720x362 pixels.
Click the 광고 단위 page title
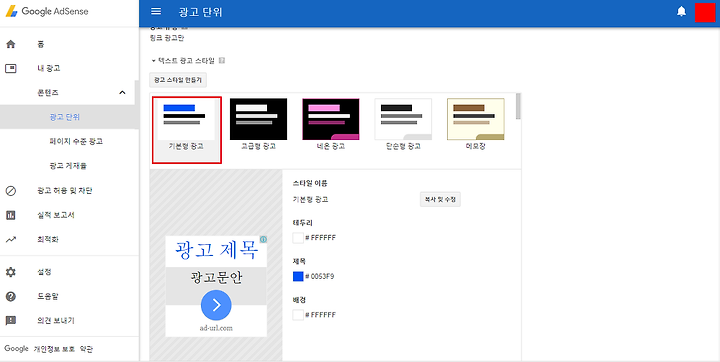click(x=200, y=12)
